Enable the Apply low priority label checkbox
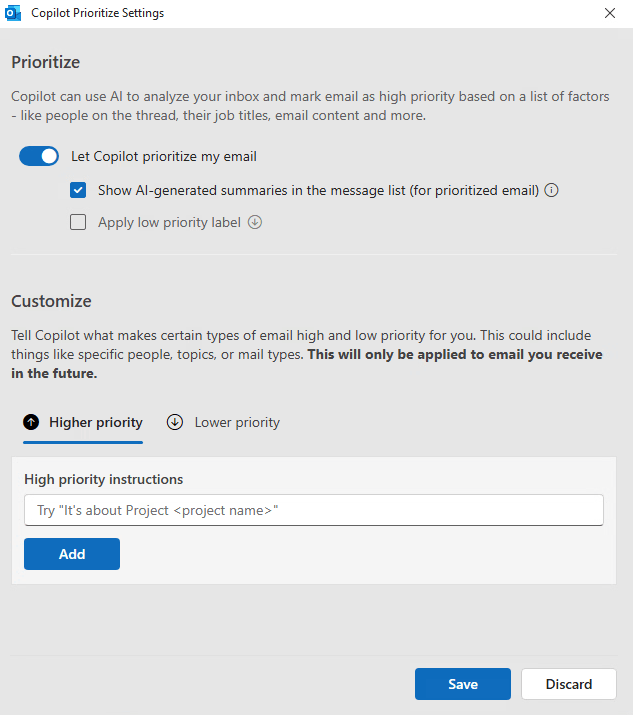Screen dimensions: 633x715 pyautogui.click(x=78, y=223)
